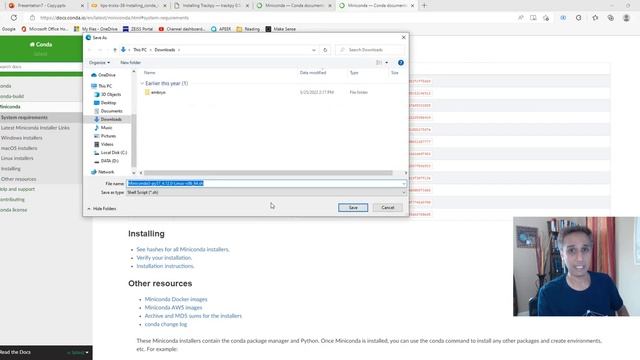This screenshot has width=640, height=360.
Task: Click New folder in dialog toolbar
Action: [131, 62]
